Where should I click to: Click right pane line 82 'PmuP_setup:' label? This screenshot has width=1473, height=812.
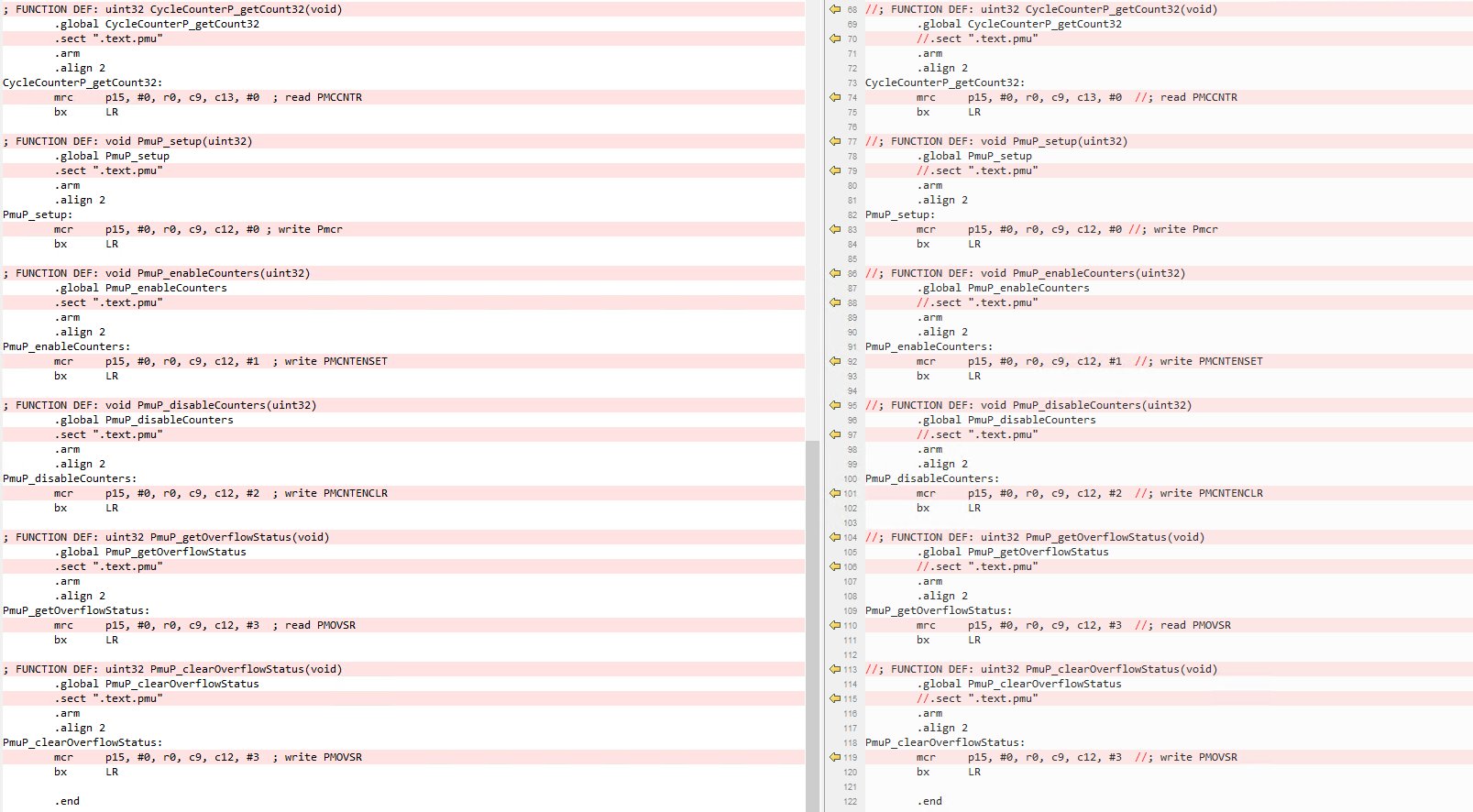(x=1169, y=214)
